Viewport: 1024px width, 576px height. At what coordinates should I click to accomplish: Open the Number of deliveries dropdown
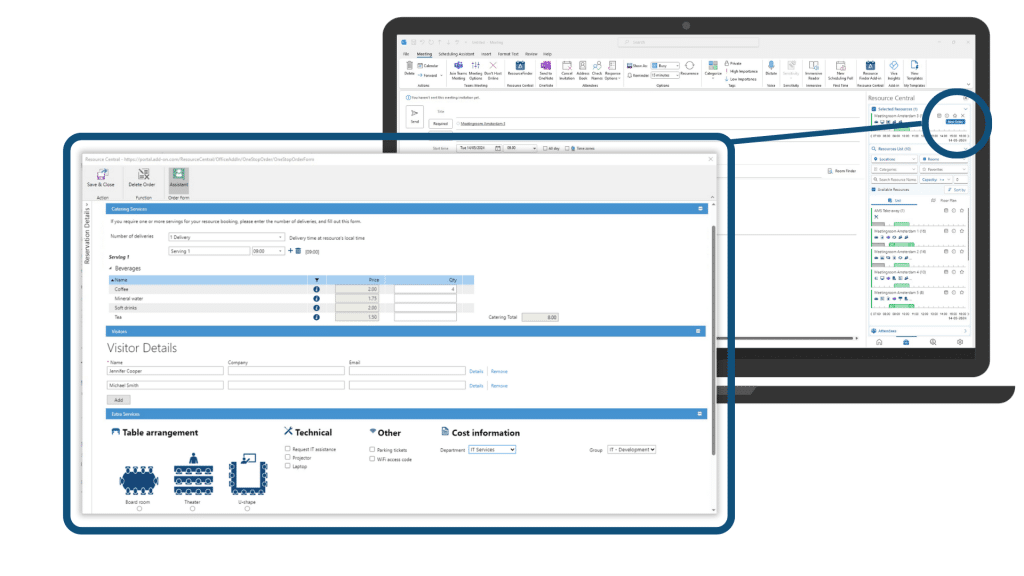225,237
